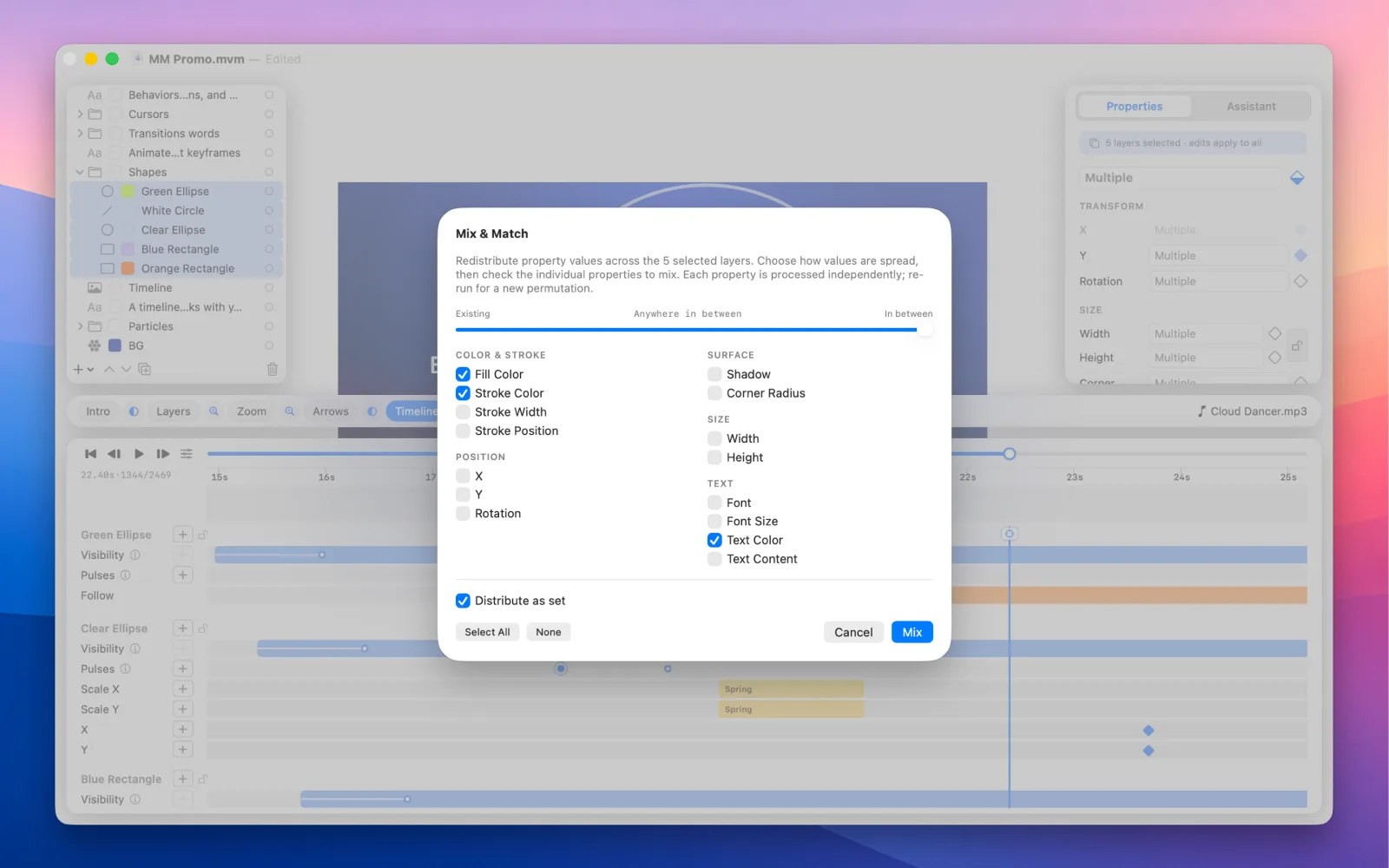1389x868 pixels.
Task: Click the Cloud Dancer.mp3 audio label
Action: pyautogui.click(x=1252, y=411)
